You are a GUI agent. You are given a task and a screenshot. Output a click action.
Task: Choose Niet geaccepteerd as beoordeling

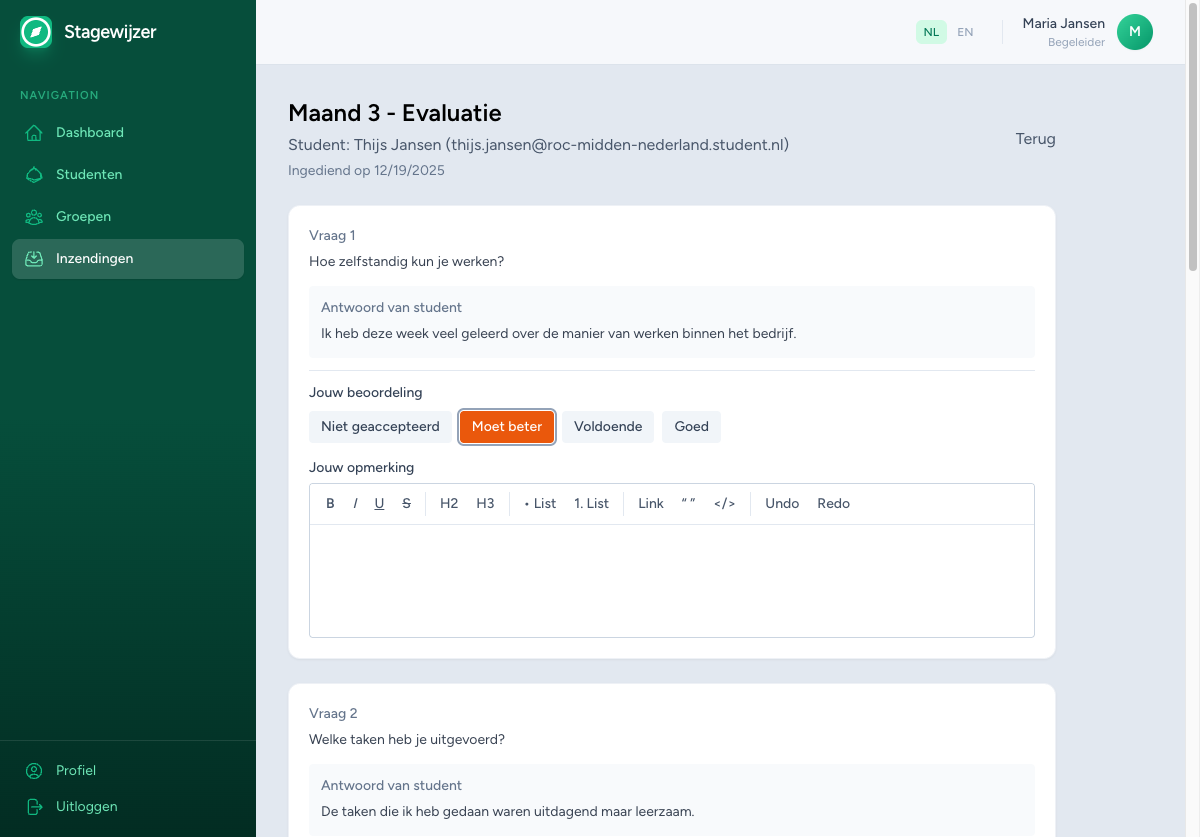click(x=380, y=427)
